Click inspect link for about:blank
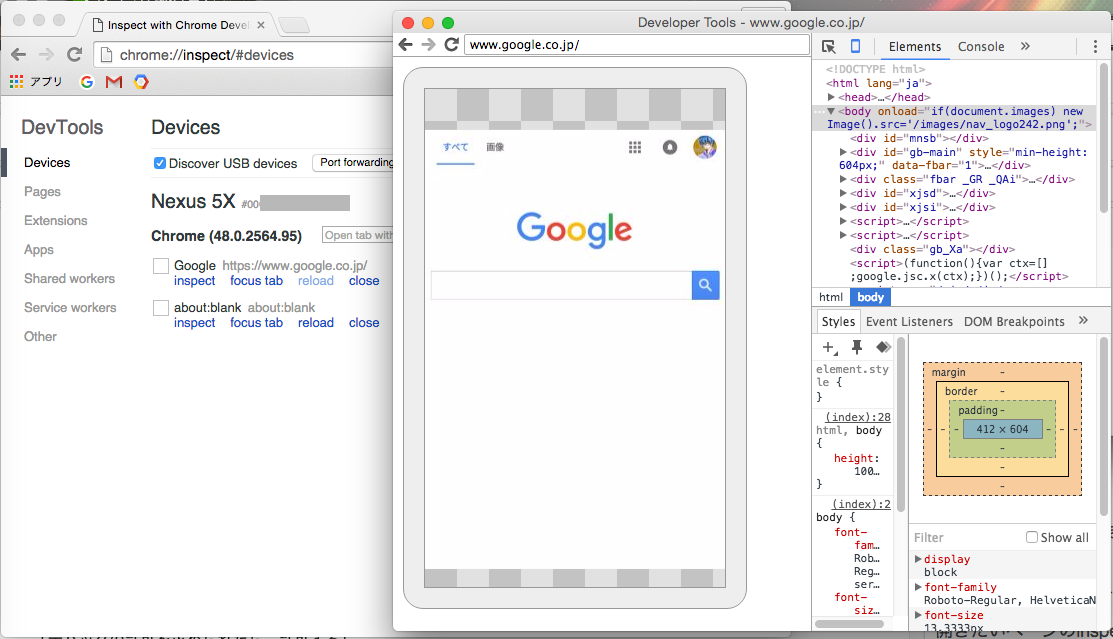Image resolution: width=1113 pixels, height=639 pixels. (194, 323)
